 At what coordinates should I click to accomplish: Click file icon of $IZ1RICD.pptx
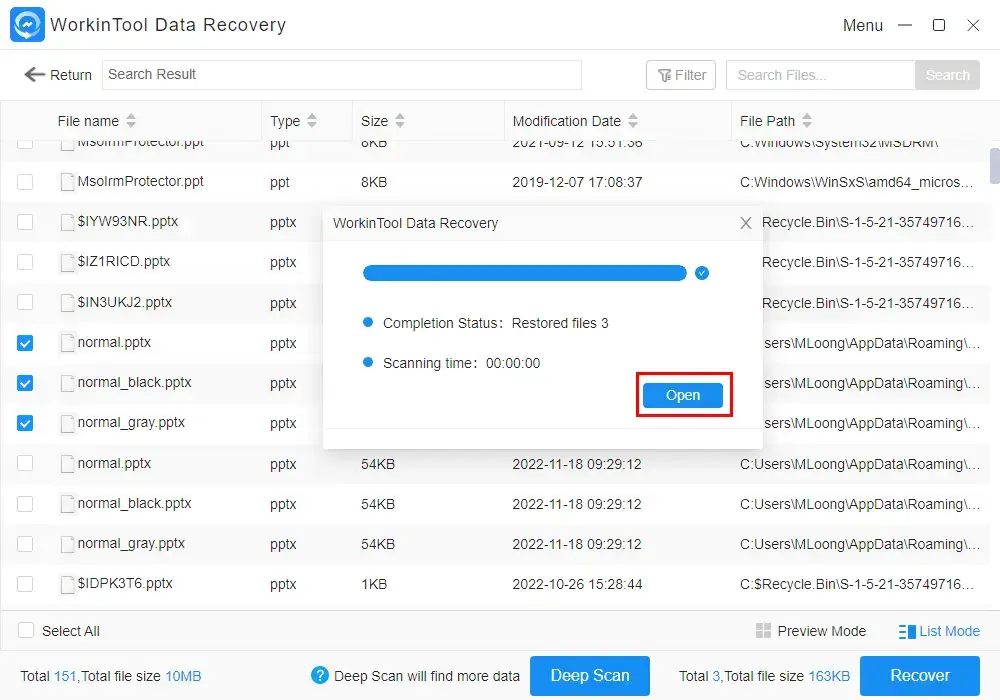pyautogui.click(x=67, y=262)
